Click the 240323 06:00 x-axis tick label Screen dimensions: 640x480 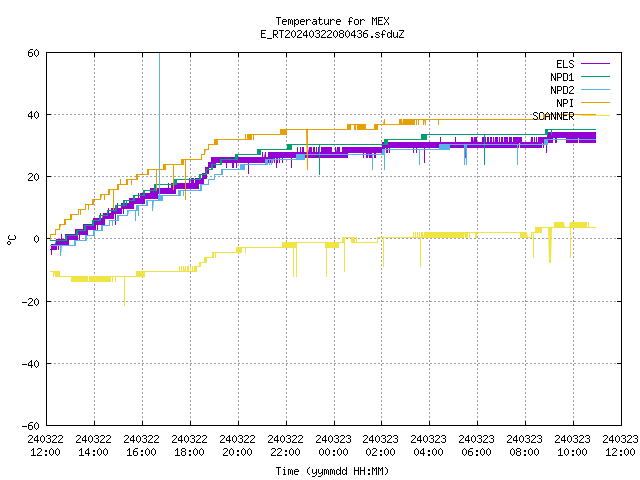point(476,446)
